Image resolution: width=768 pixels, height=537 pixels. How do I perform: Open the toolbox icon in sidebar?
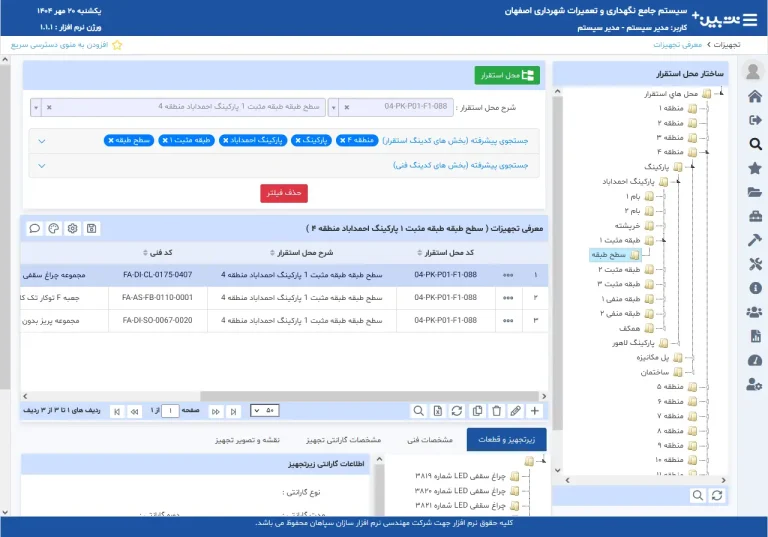tap(755, 216)
